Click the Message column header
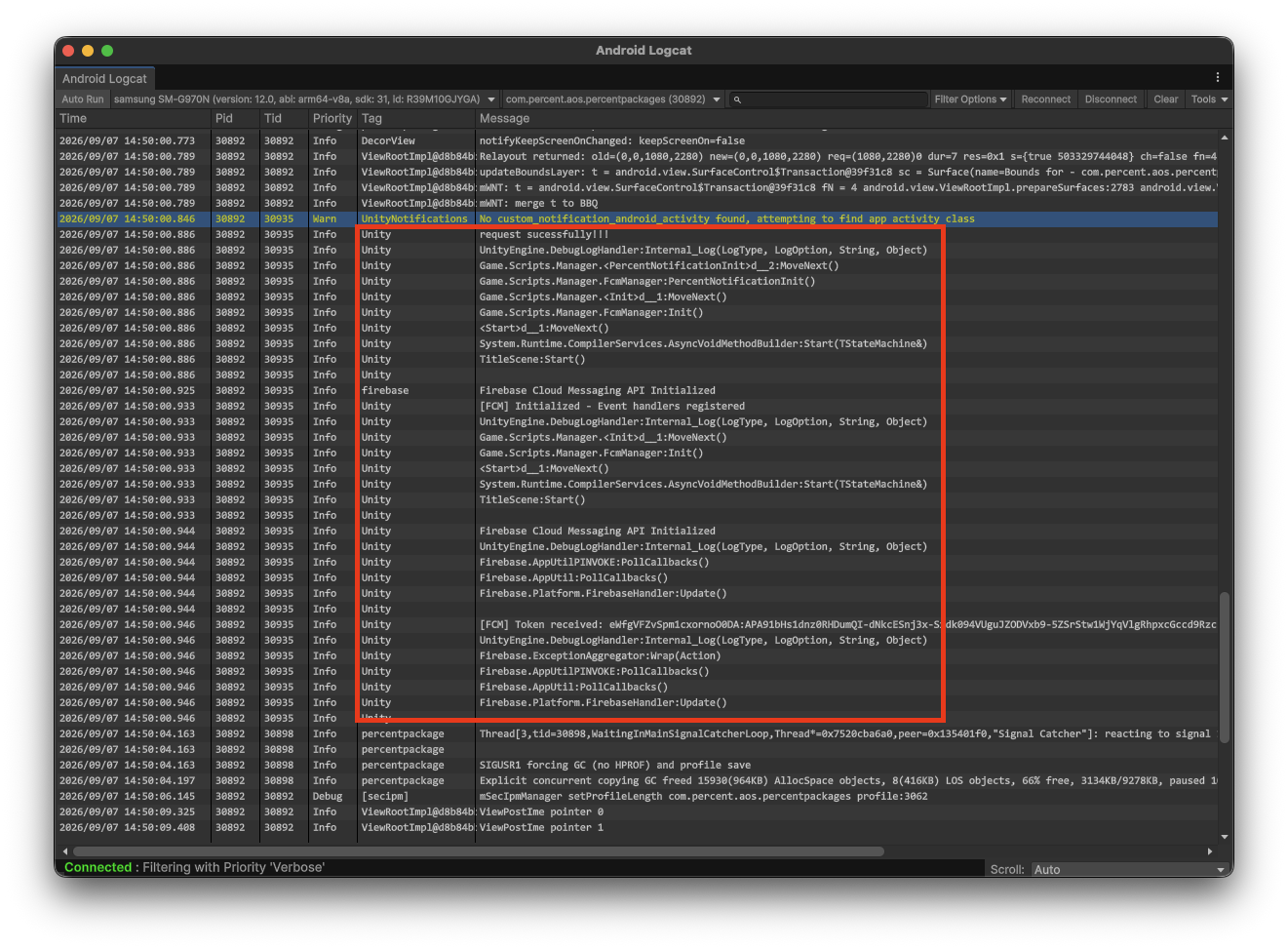 tap(846, 118)
